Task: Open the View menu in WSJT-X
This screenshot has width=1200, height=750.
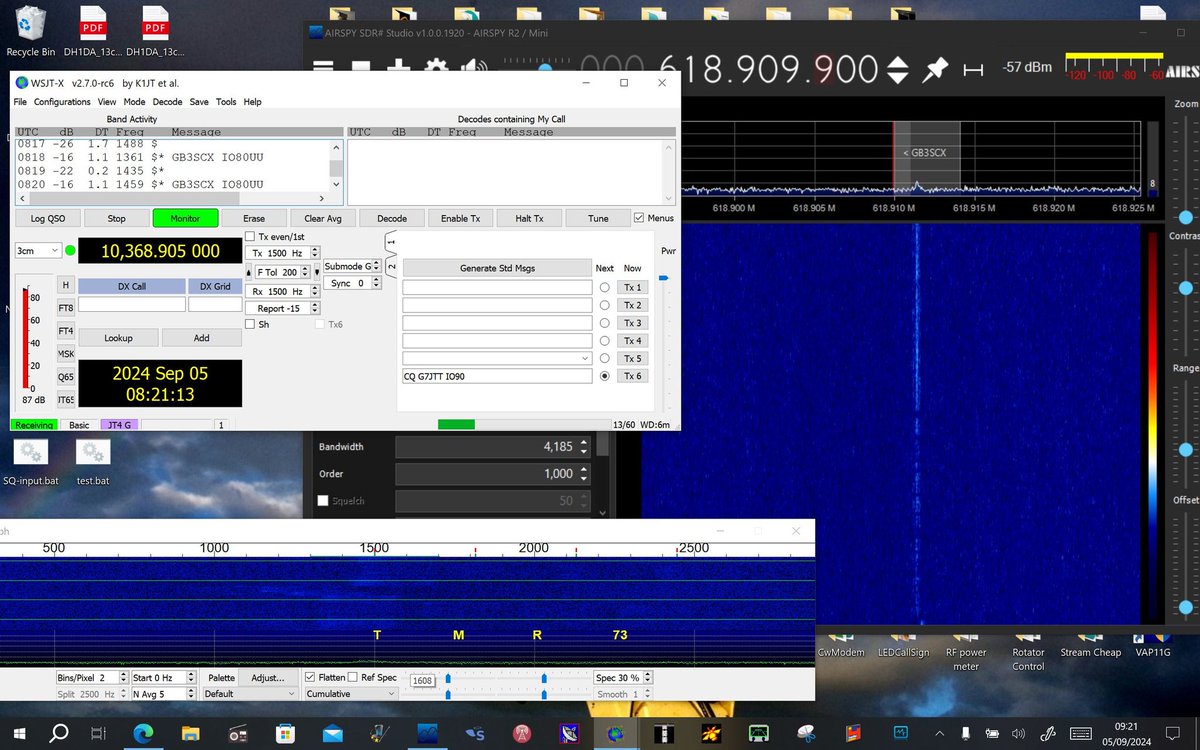Action: [x=107, y=102]
